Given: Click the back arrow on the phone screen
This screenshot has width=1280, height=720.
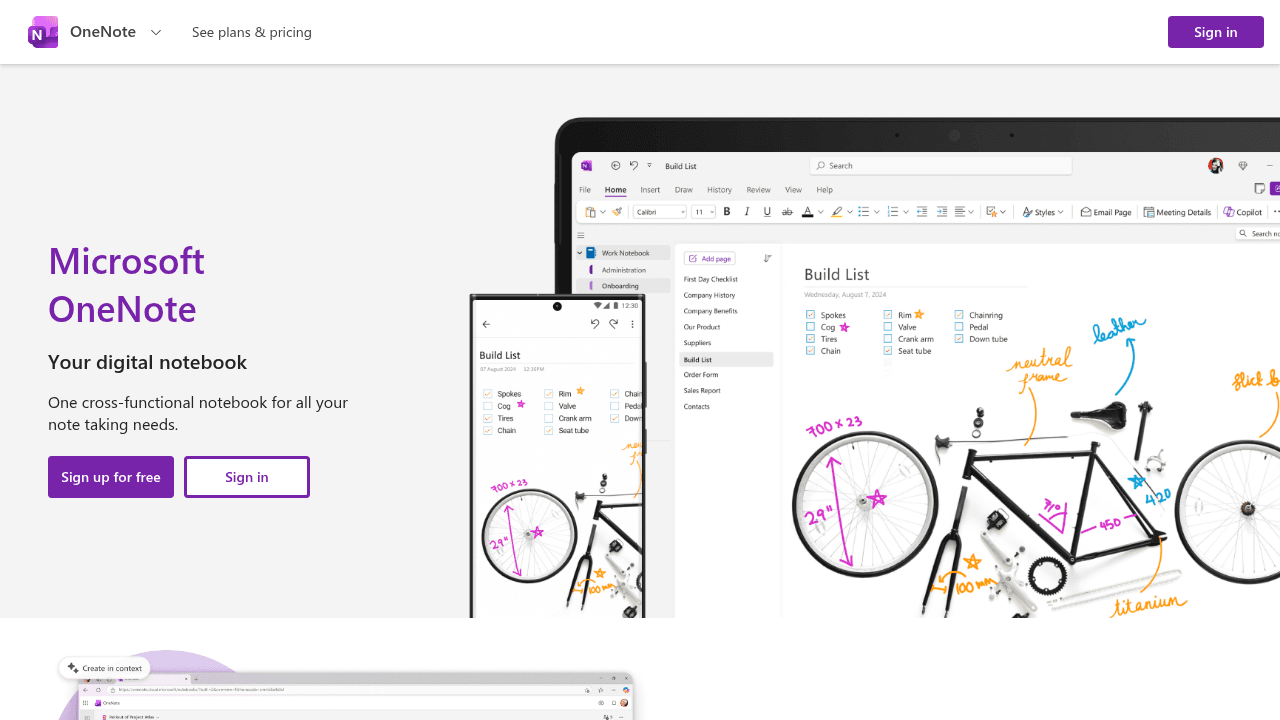Looking at the screenshot, I should (486, 324).
